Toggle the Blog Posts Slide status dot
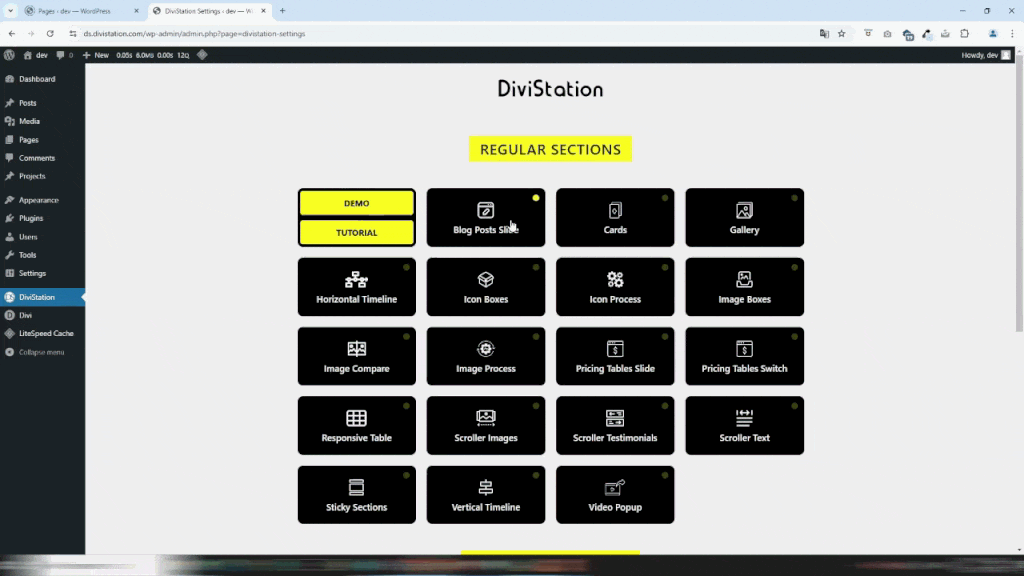 coord(536,198)
